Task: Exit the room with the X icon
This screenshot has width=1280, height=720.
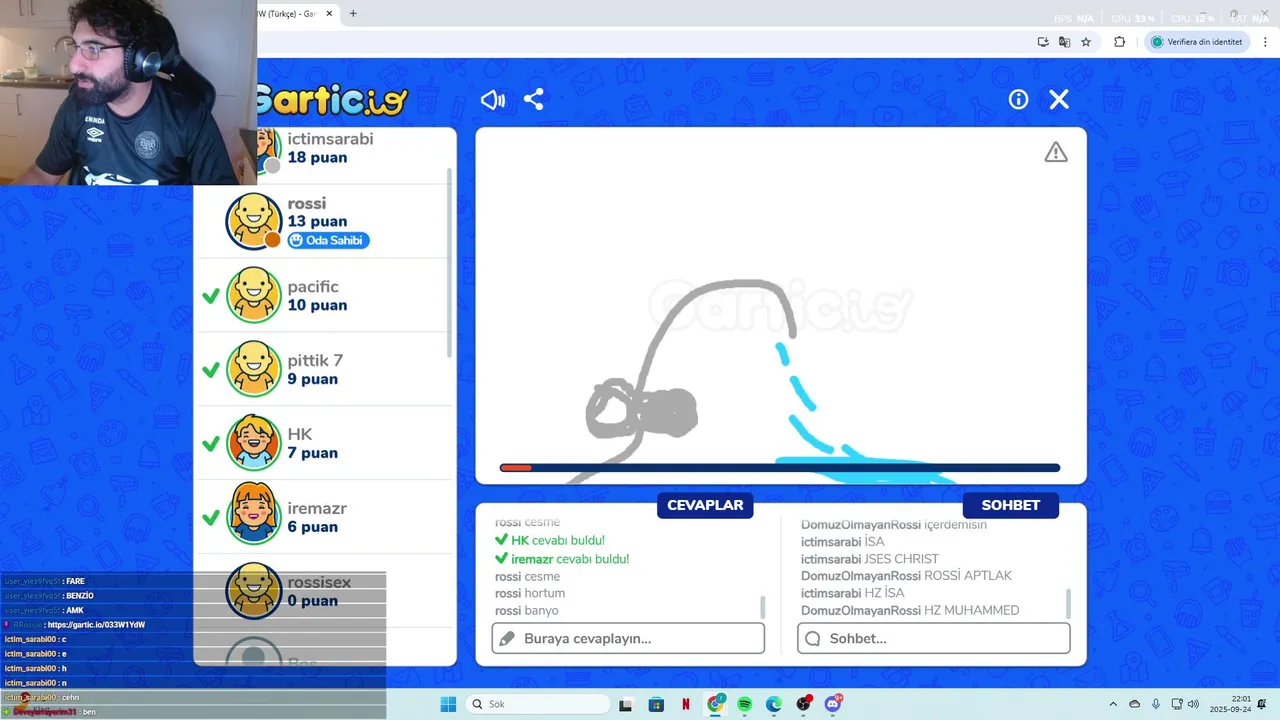Action: click(x=1059, y=99)
